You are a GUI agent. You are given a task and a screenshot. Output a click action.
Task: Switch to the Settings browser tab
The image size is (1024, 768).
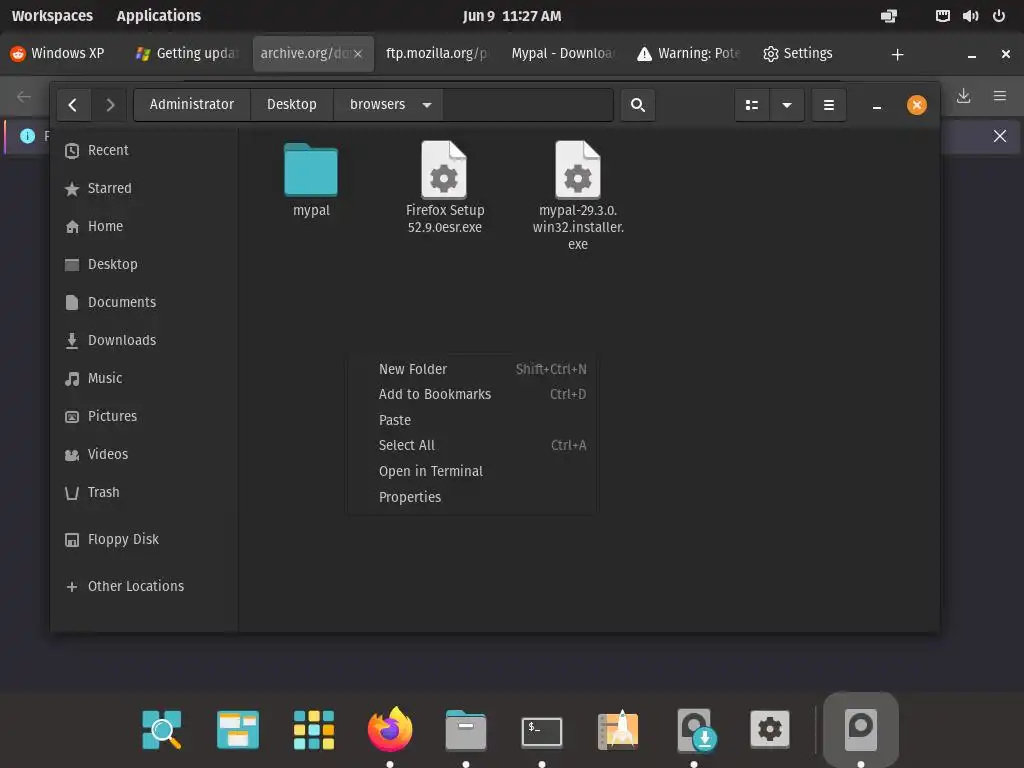click(x=798, y=54)
